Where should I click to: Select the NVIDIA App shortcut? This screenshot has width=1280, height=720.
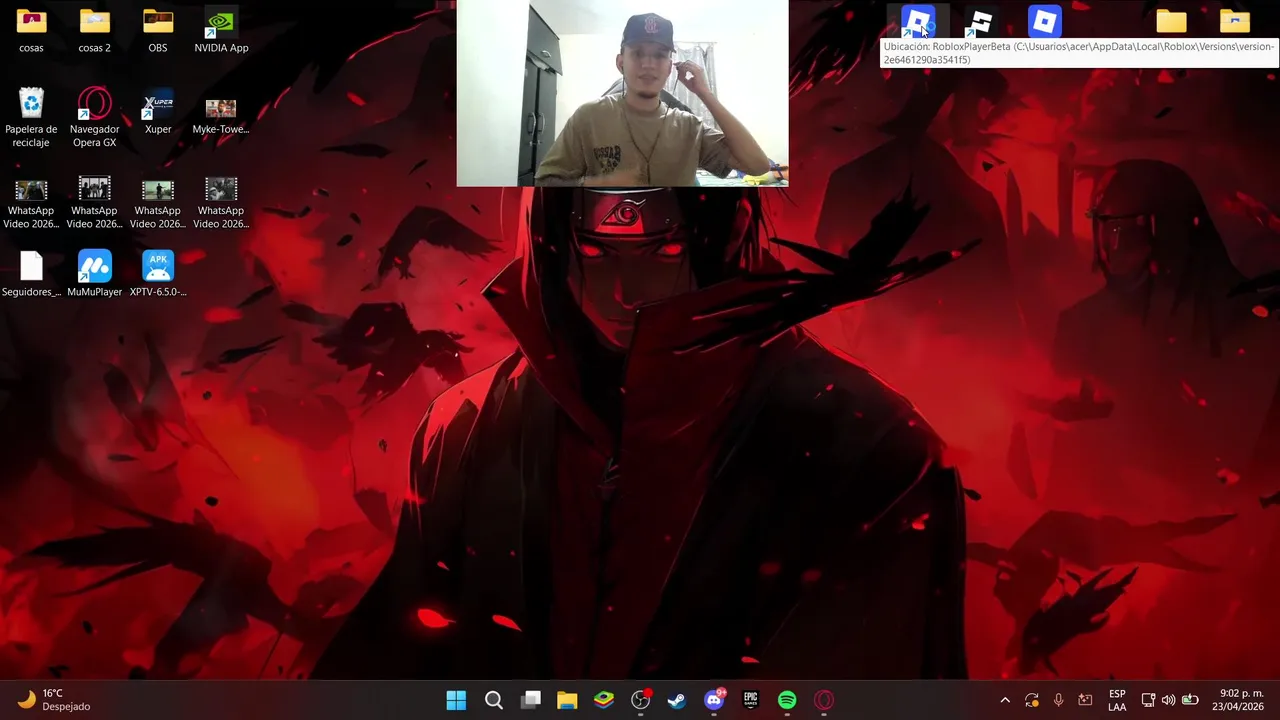pyautogui.click(x=221, y=30)
